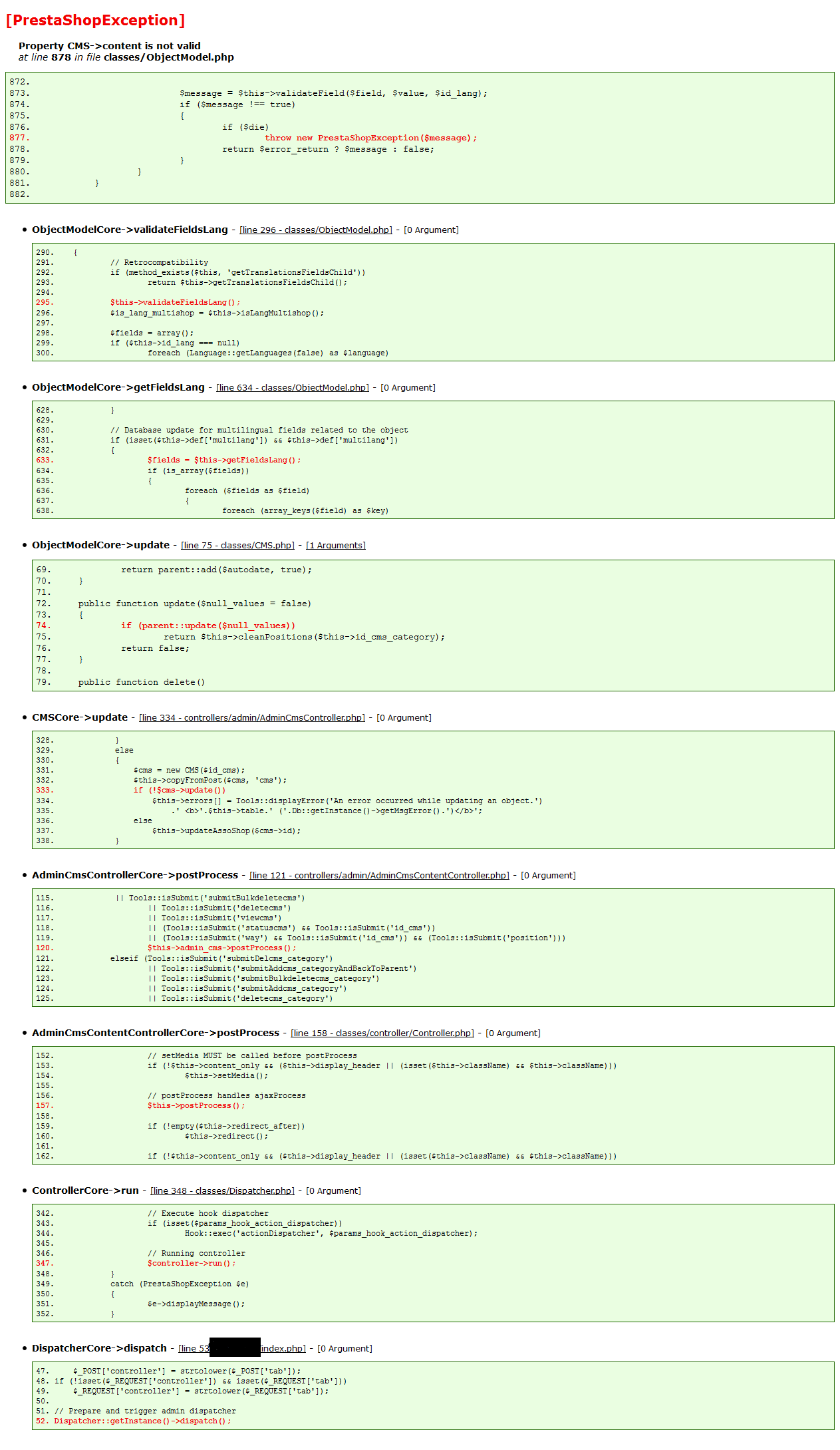Viewport: 840px width, 1450px height.
Task: Click 'AdminCmsControllerCore->postProcess' trace title
Action: click(135, 875)
